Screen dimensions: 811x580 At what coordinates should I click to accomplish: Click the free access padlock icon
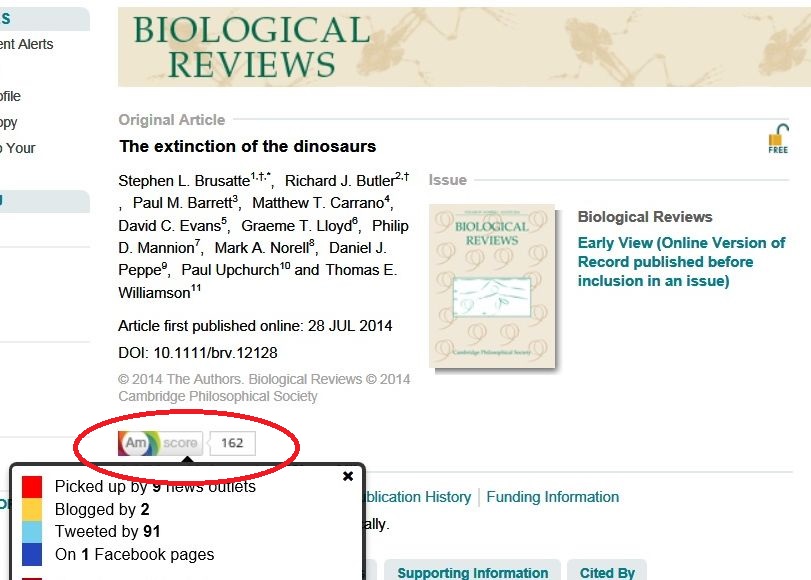tap(778, 138)
